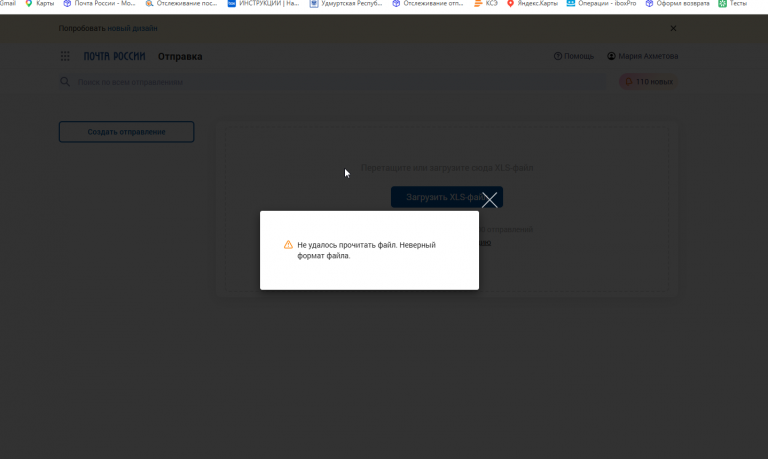This screenshot has height=459, width=768.
Task: Click Создать отправление button
Action: coord(126,132)
